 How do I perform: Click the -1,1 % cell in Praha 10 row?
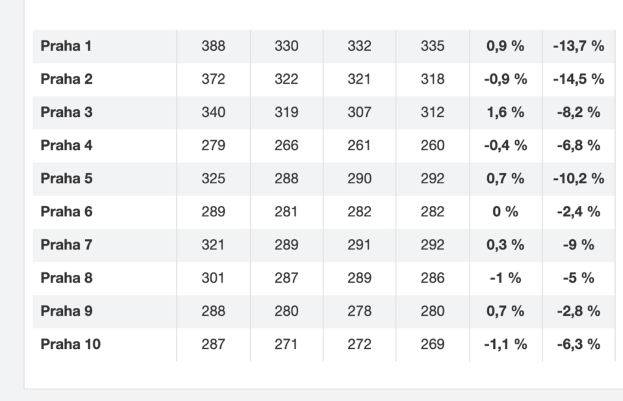[505, 344]
